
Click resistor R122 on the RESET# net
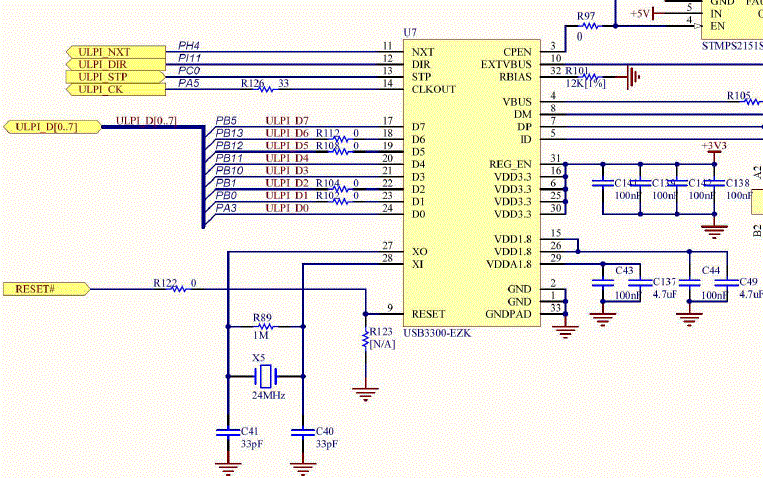click(179, 289)
